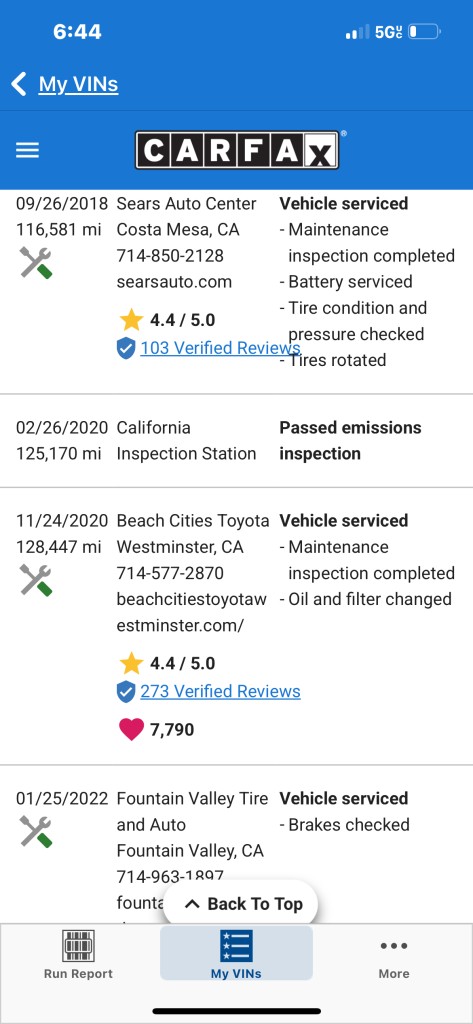
Task: Visit the searsauto.com website text
Action: 174,282
